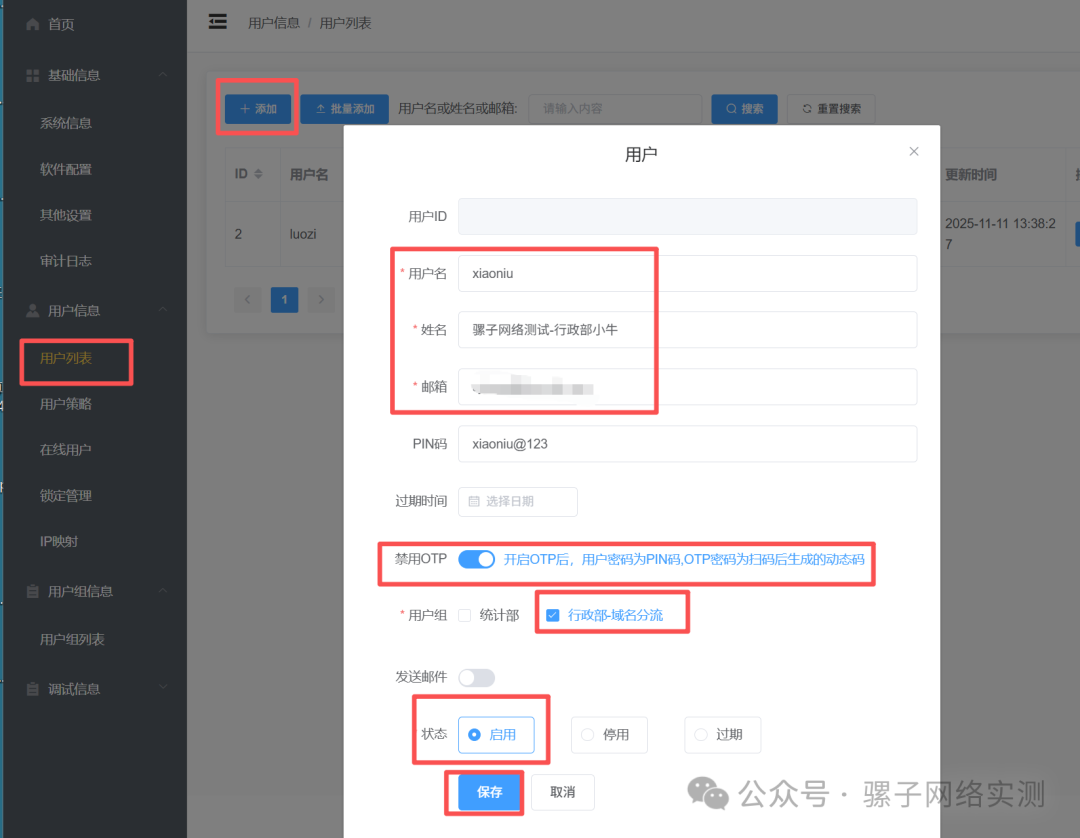Select the 基础信息 grid icon in sidebar
The width and height of the screenshot is (1080, 838).
point(30,75)
